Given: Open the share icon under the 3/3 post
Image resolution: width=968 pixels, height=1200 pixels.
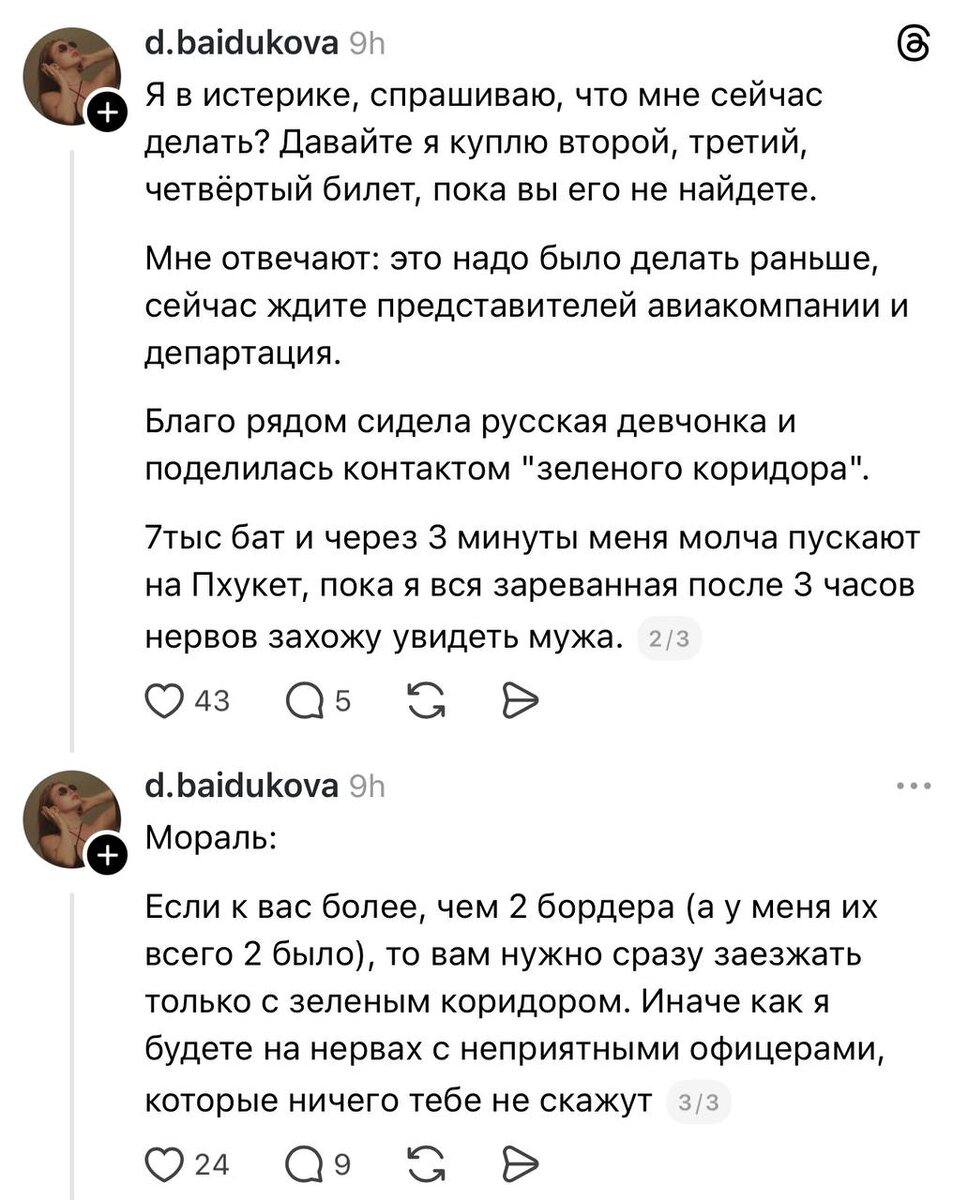Looking at the screenshot, I should tap(519, 1163).
